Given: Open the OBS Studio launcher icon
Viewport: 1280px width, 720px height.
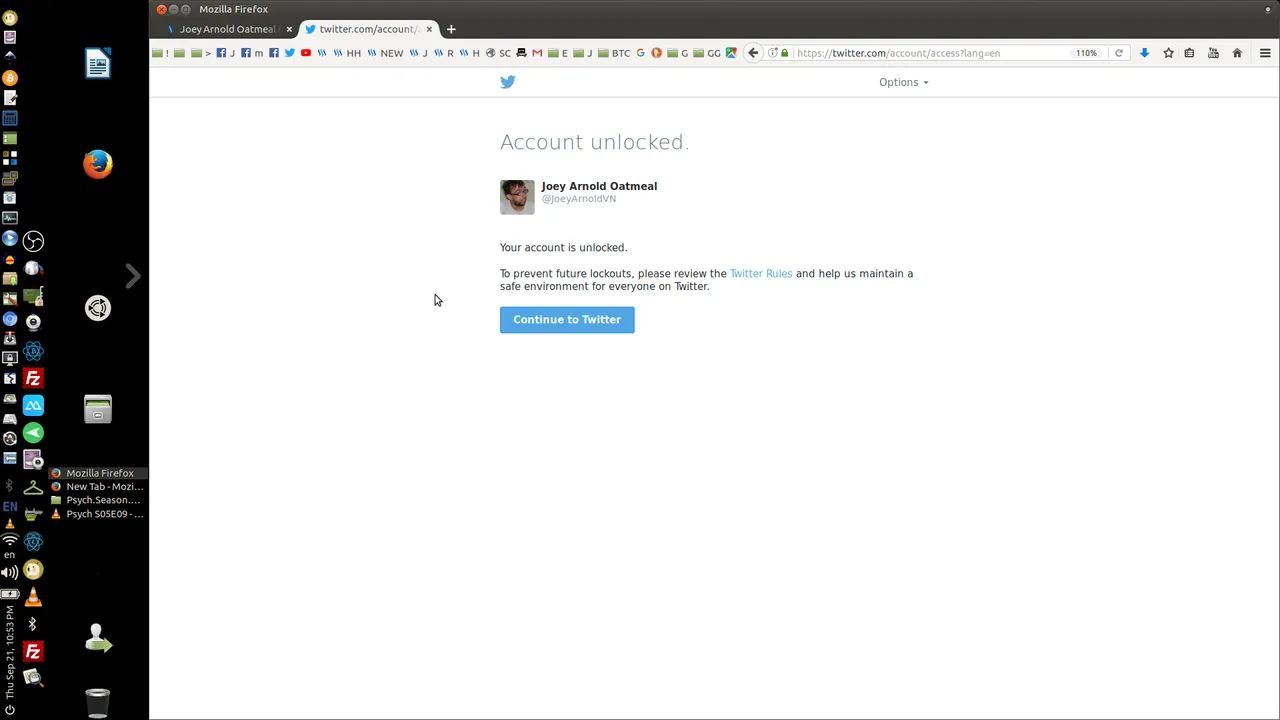Looking at the screenshot, I should click(33, 241).
